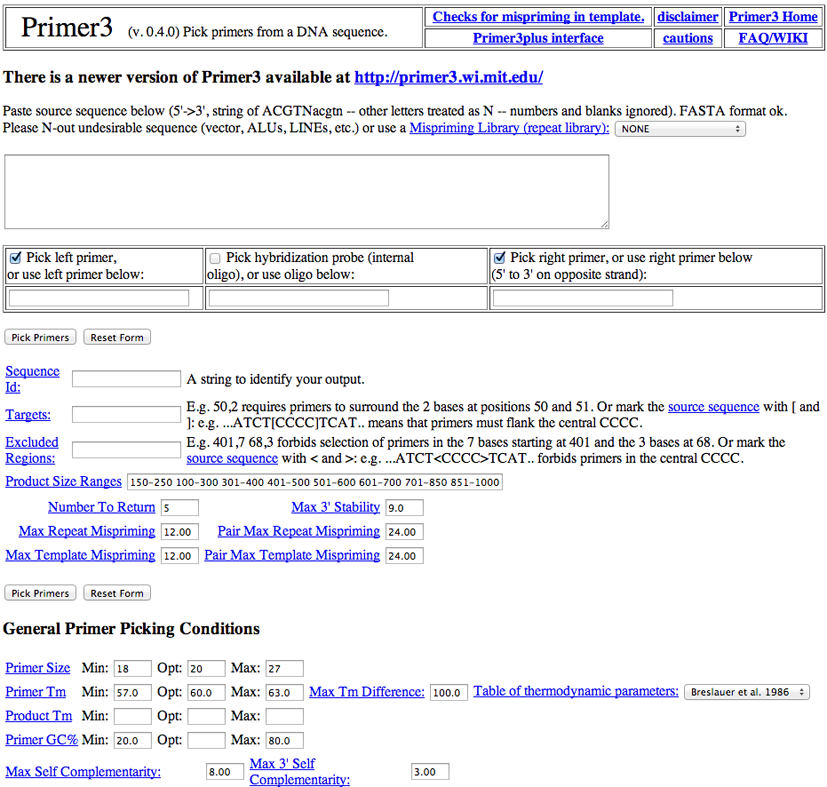This screenshot has width=827, height=787.
Task: Open Table of thermodynamic parameters link
Action: pos(576,691)
